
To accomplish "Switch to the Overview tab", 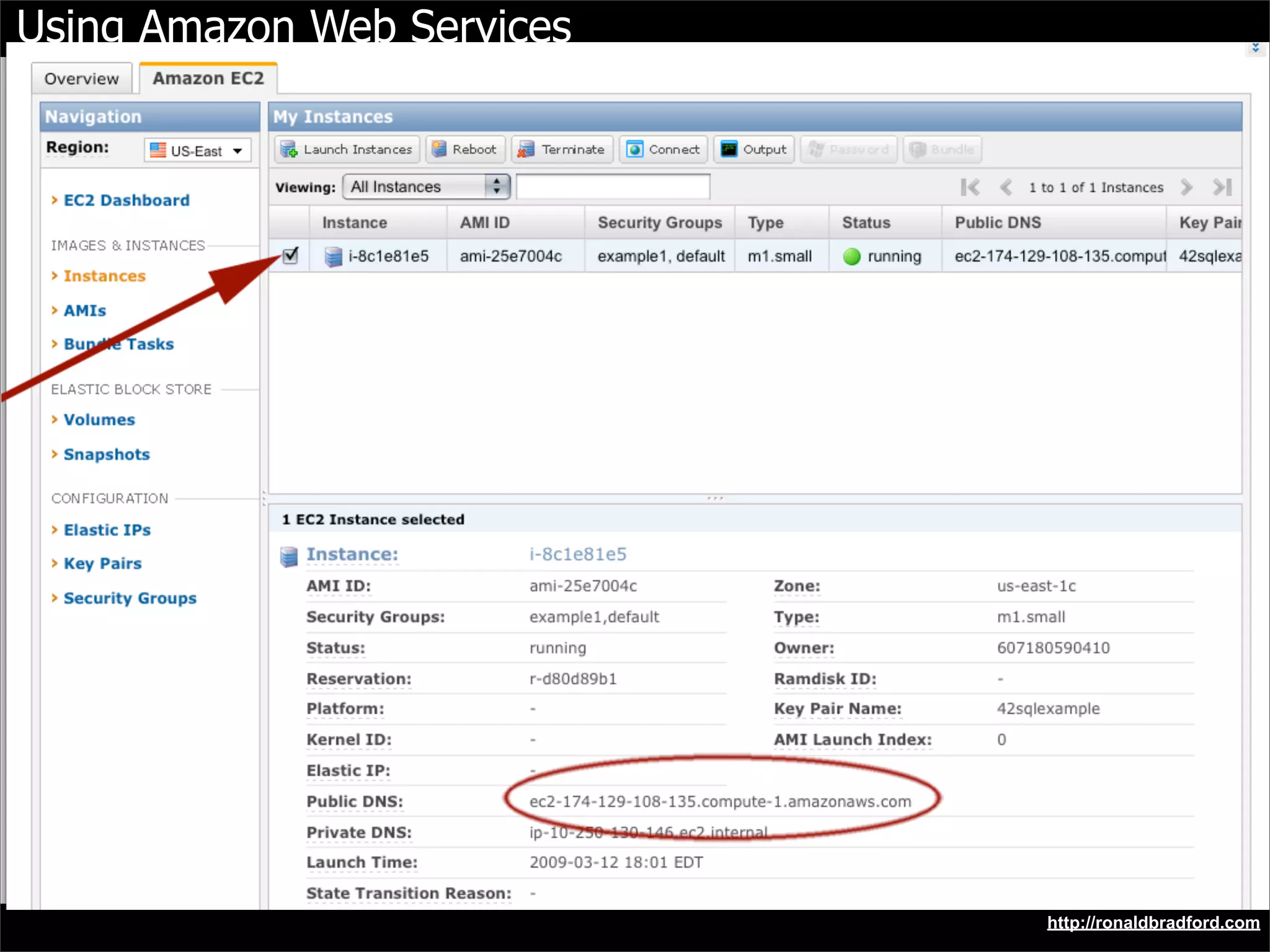I will [81, 79].
